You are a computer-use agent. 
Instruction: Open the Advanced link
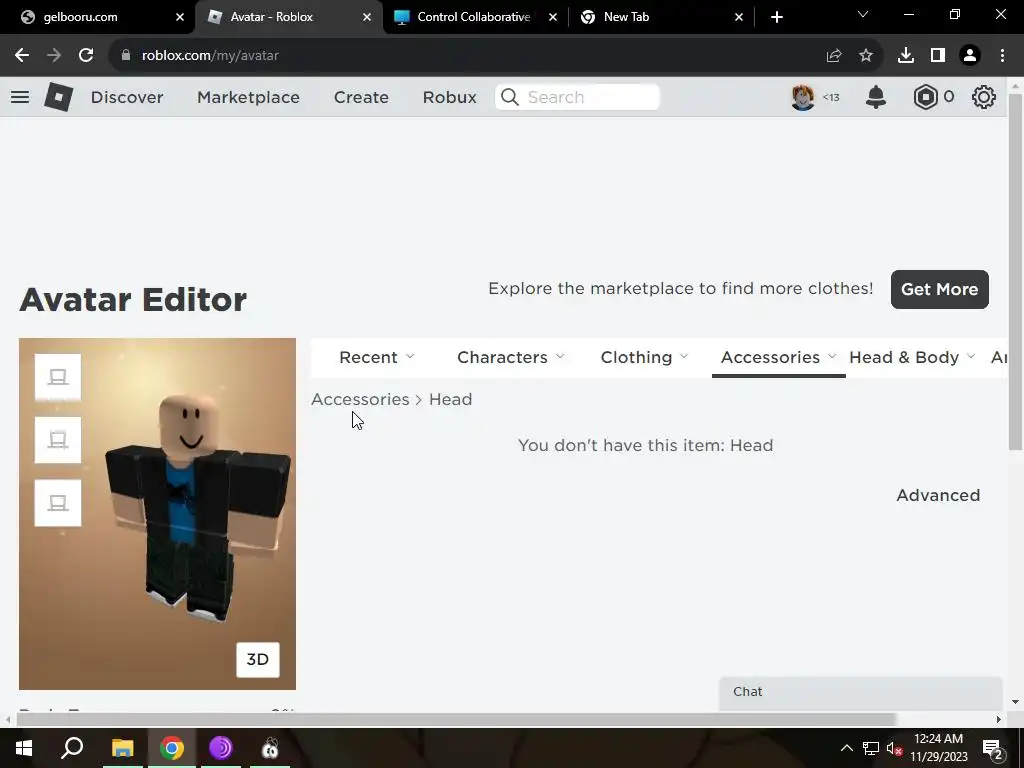tap(938, 495)
